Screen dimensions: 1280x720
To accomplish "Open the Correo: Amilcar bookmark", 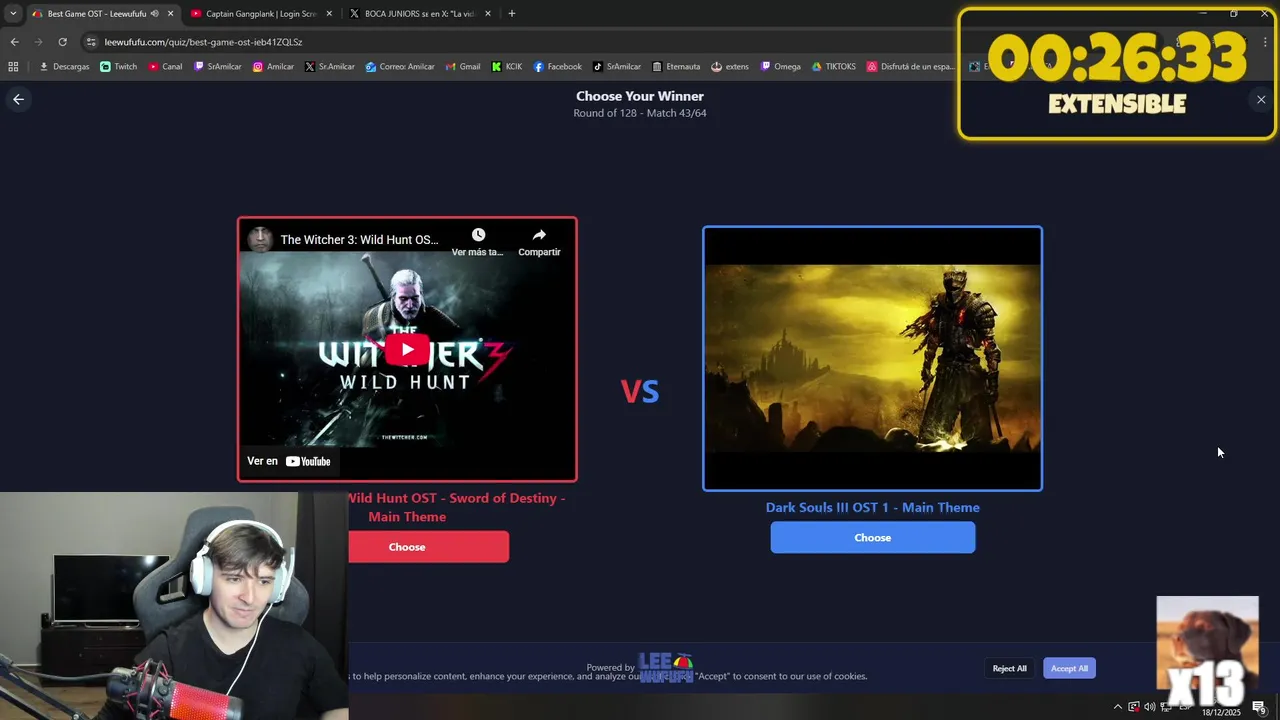I will (400, 67).
